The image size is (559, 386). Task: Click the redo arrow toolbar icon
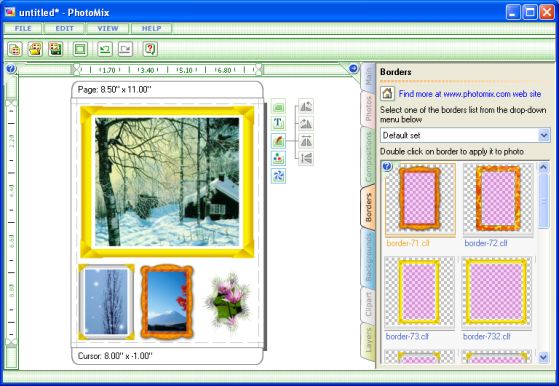(x=125, y=49)
